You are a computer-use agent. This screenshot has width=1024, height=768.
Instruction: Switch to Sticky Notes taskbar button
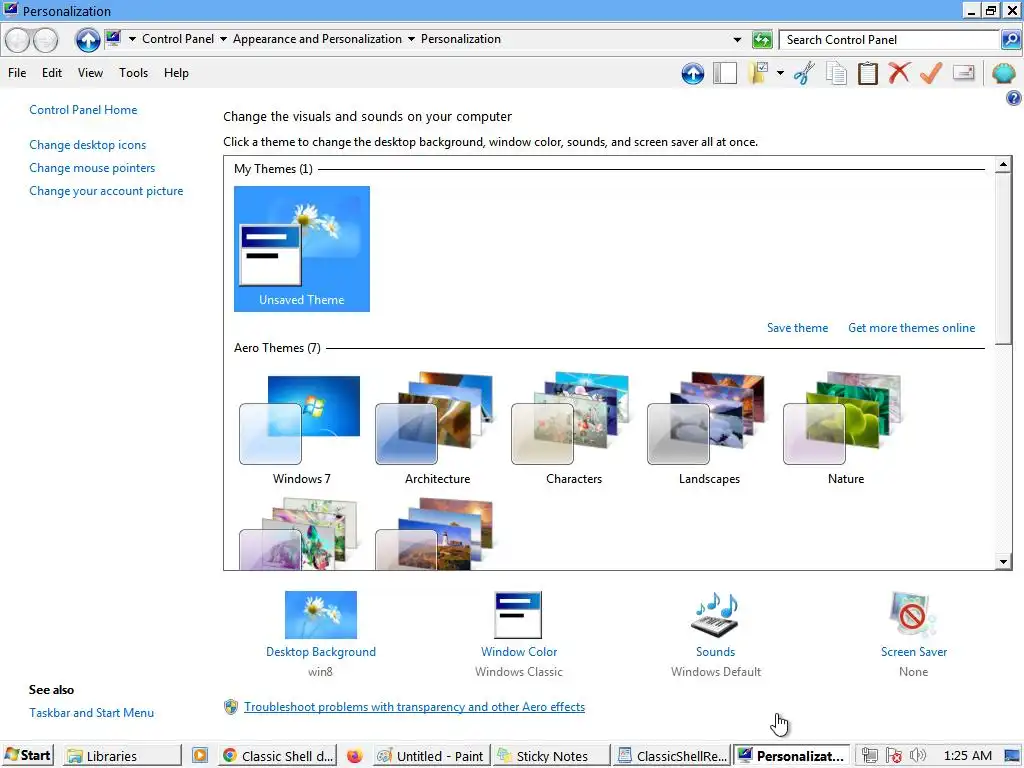click(552, 756)
